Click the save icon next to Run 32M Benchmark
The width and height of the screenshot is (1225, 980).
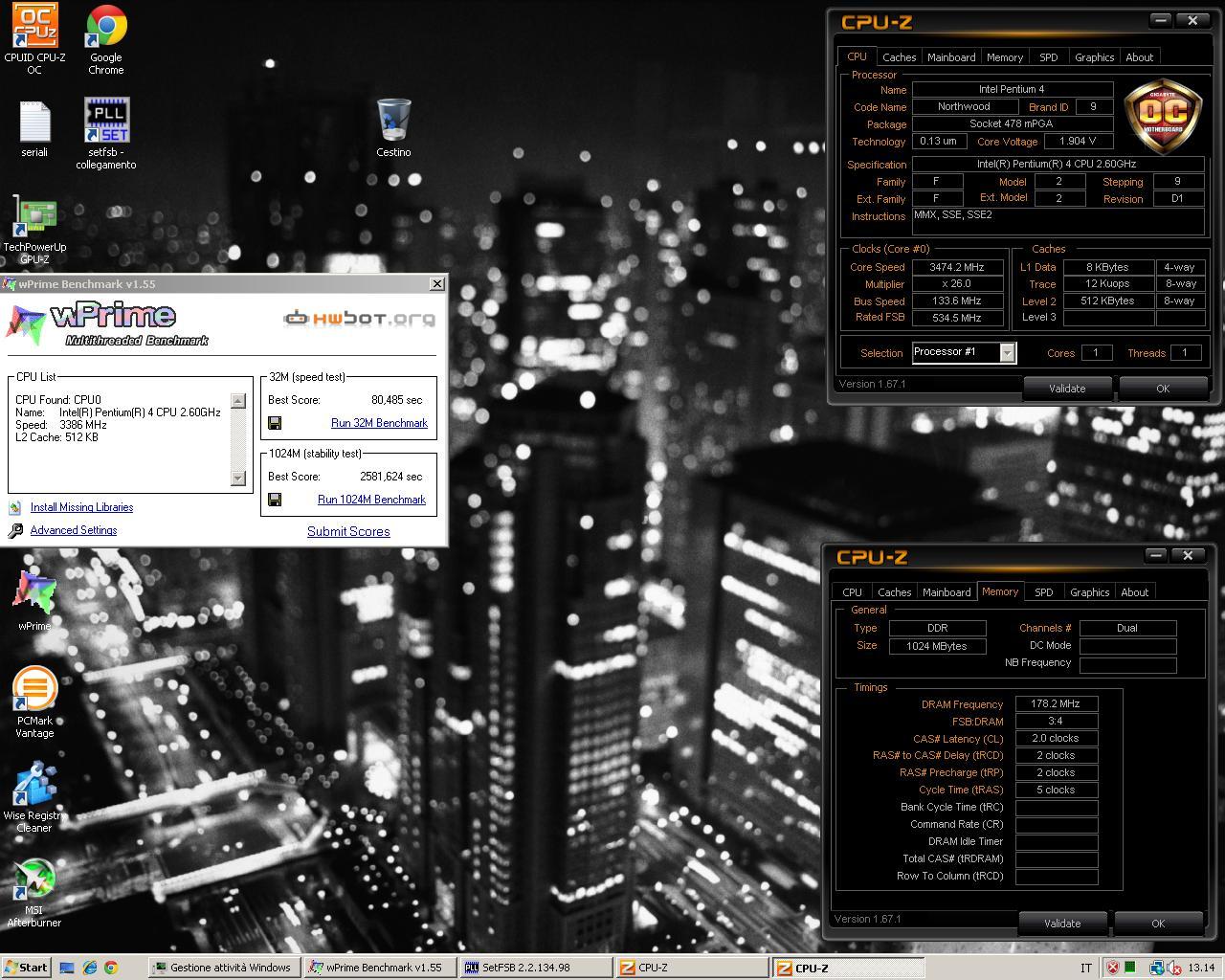(x=275, y=423)
